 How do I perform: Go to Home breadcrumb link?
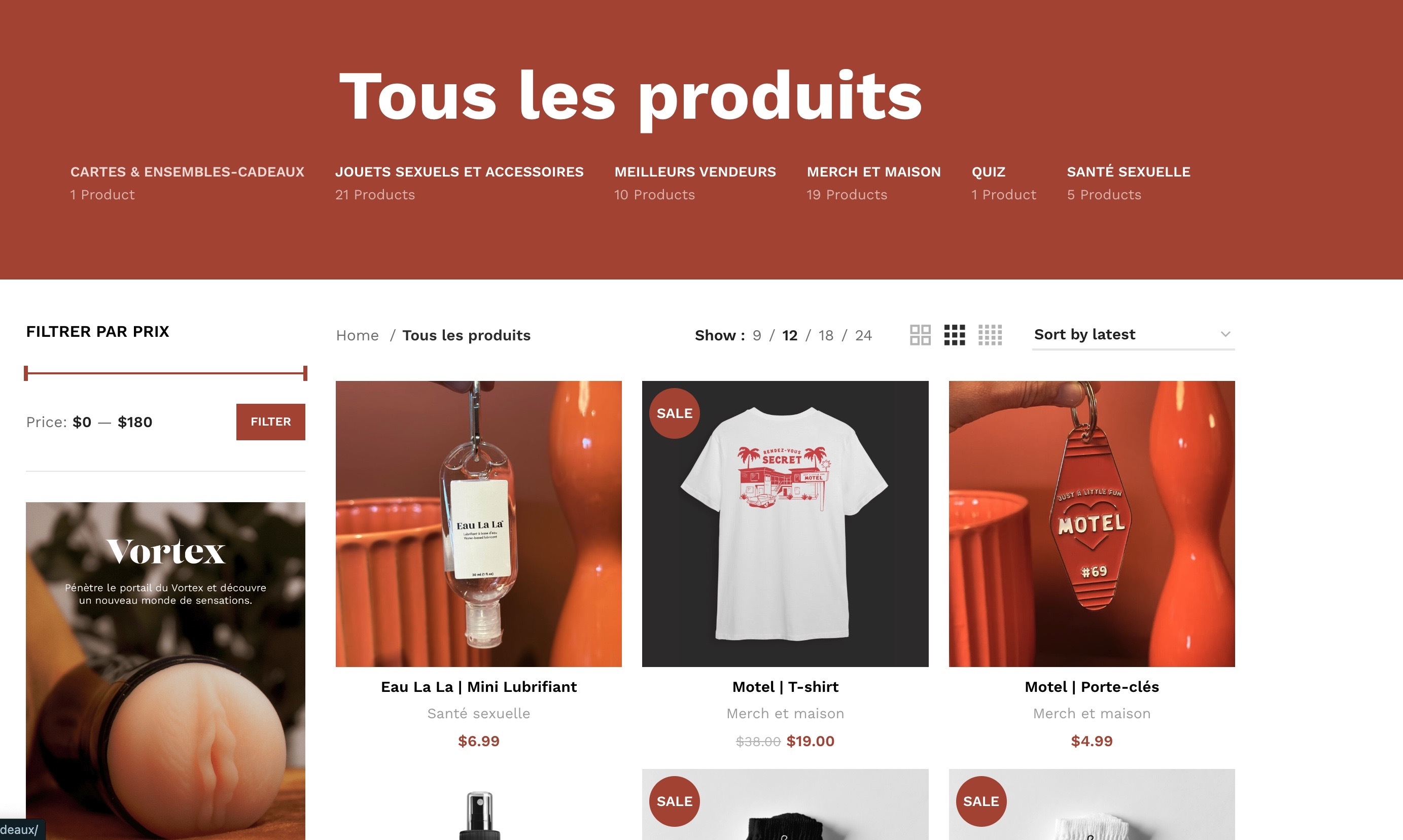pos(357,336)
